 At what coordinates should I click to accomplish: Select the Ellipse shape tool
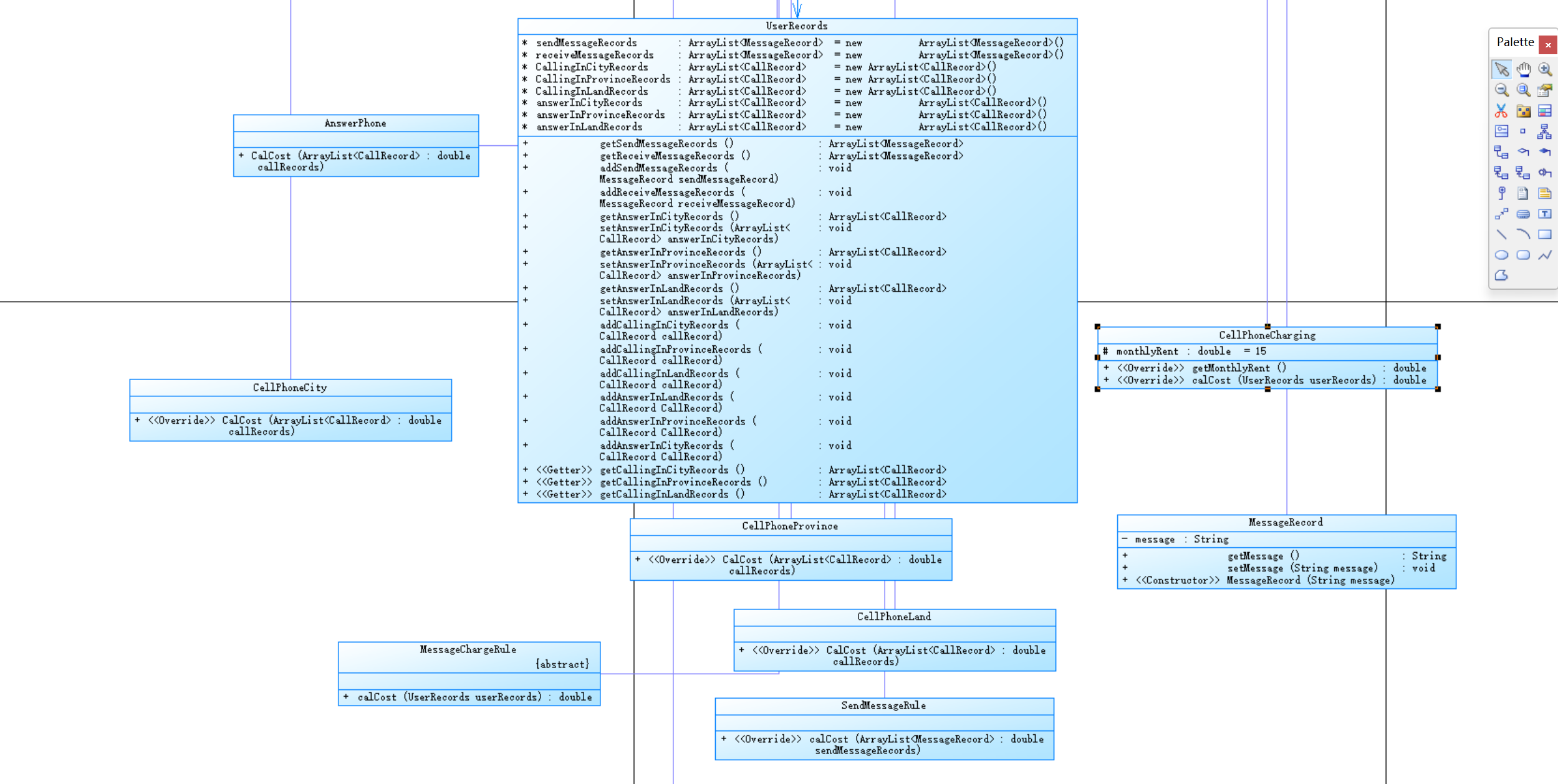1501,255
